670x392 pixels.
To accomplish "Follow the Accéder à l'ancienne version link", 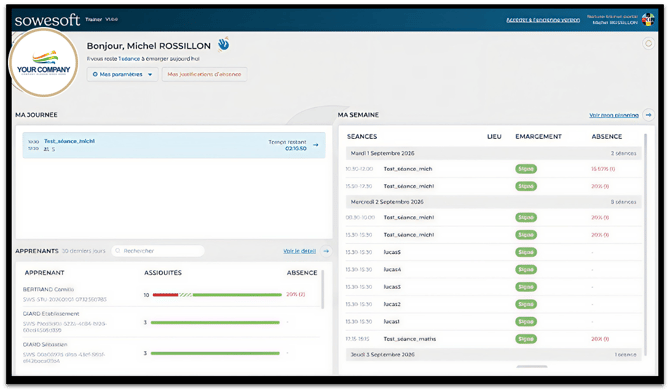I will 543,20.
